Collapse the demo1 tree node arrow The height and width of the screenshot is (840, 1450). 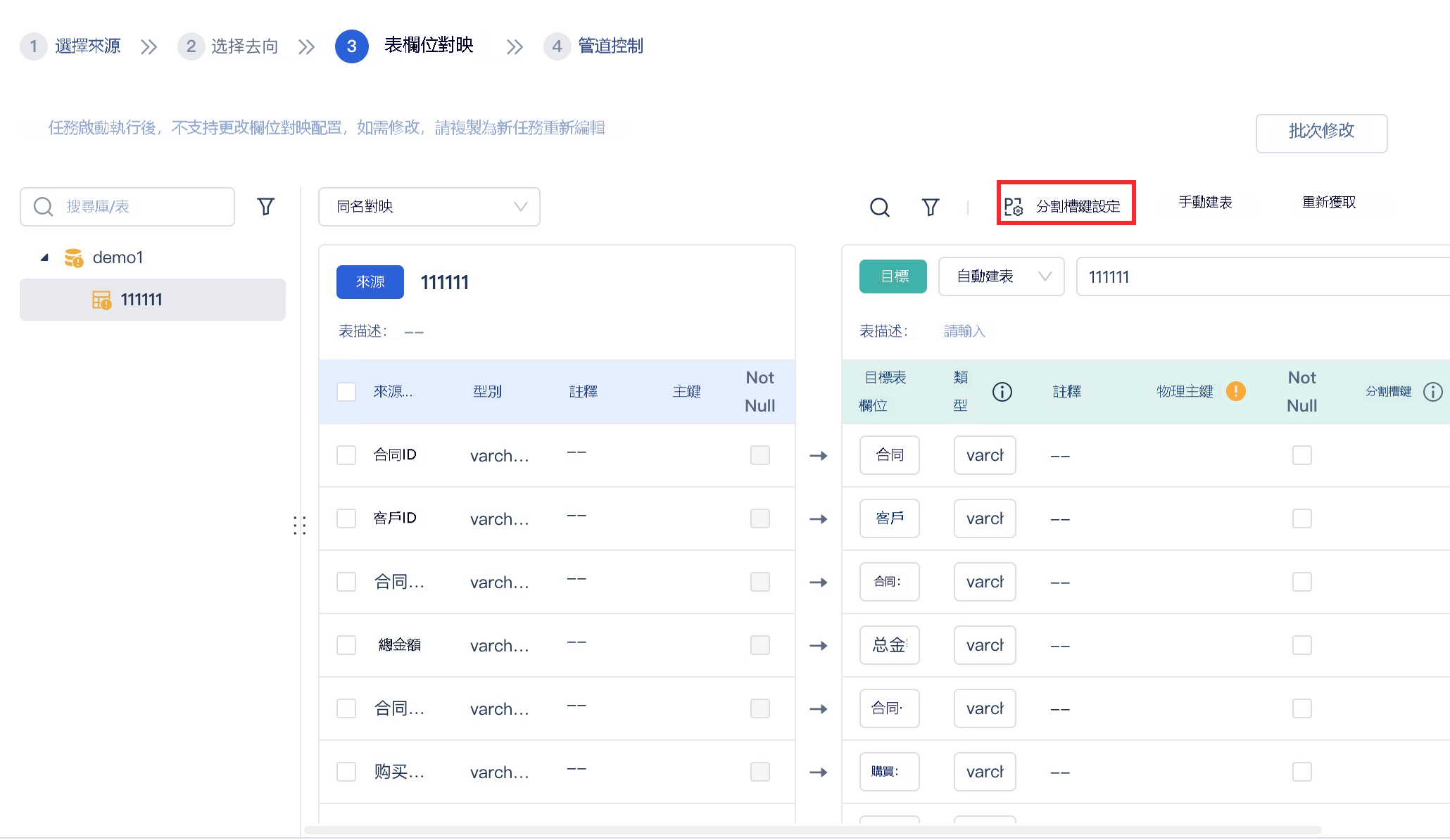pyautogui.click(x=44, y=257)
